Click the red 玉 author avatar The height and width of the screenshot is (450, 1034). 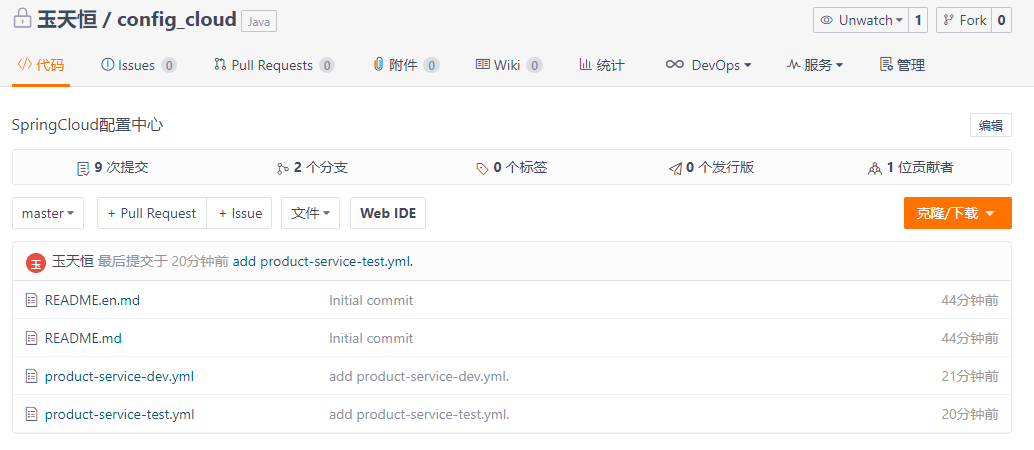pyautogui.click(x=36, y=262)
